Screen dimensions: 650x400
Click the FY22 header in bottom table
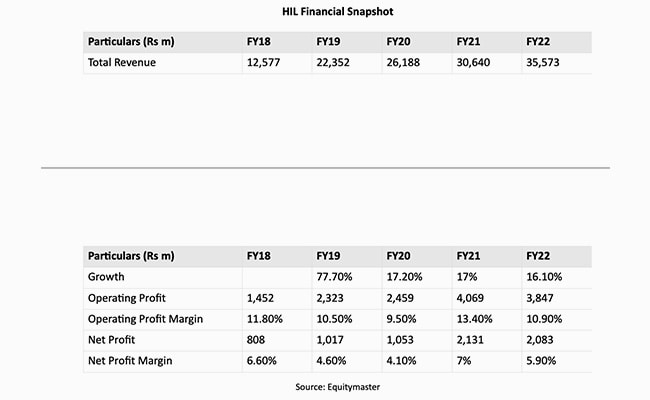click(539, 255)
